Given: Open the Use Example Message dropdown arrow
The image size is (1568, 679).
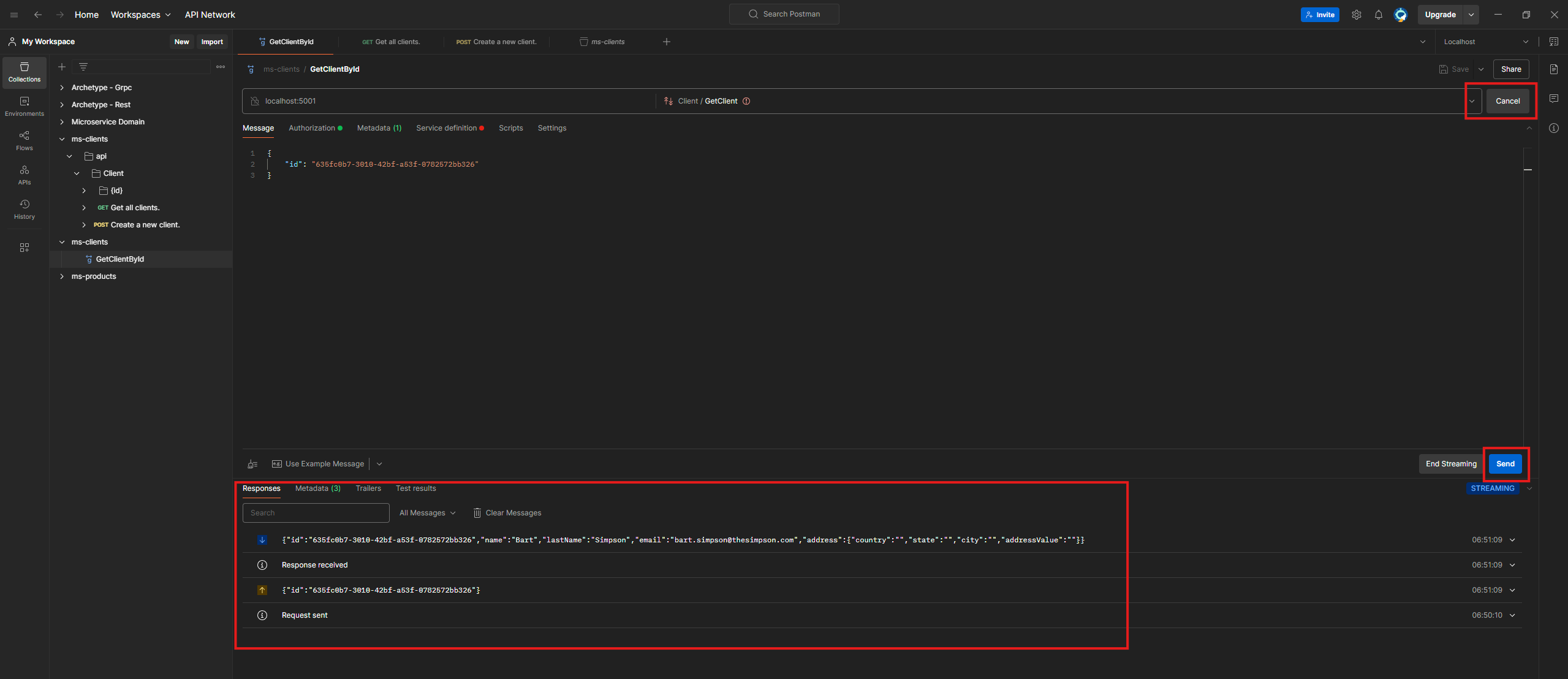Looking at the screenshot, I should [379, 464].
